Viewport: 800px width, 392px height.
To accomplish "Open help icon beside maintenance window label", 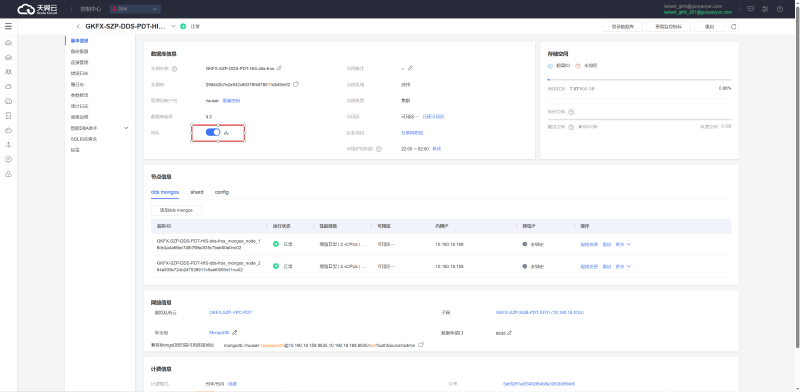I will coord(379,149).
